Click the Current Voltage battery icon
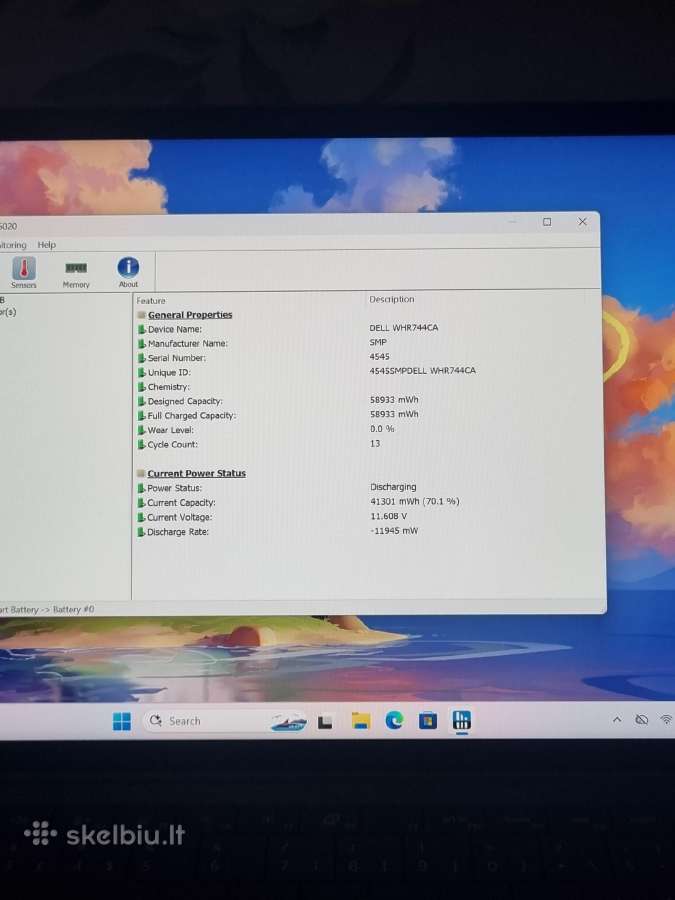This screenshot has height=900, width=675. click(141, 517)
